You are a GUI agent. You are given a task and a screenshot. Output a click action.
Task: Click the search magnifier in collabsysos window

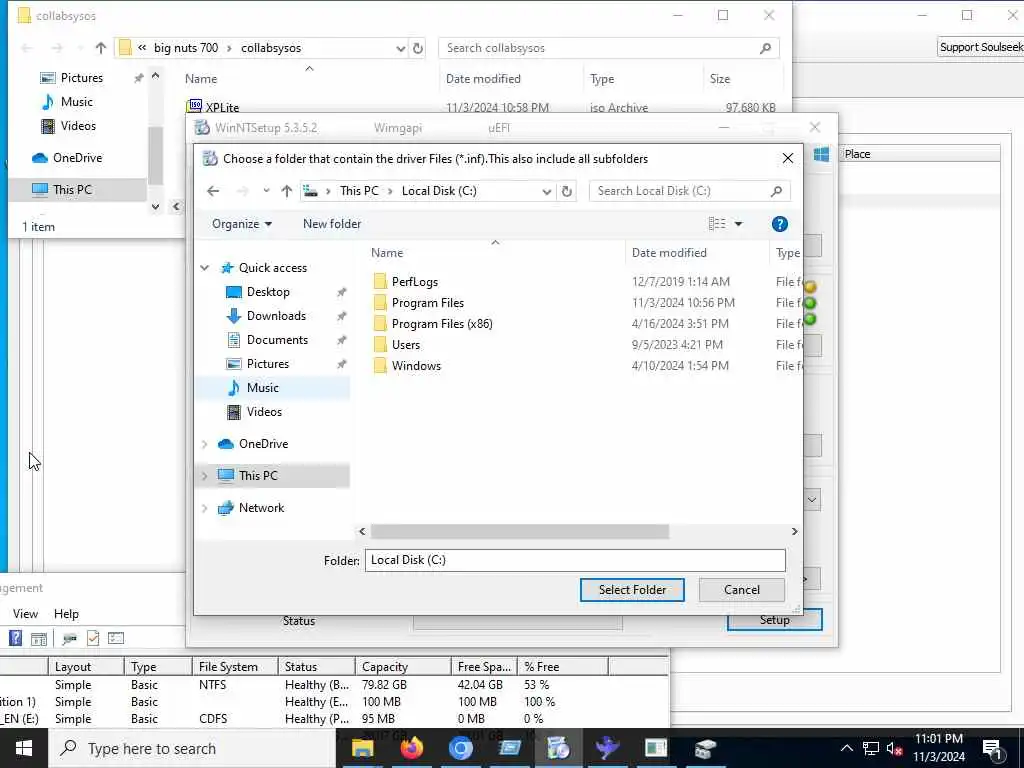tap(765, 48)
